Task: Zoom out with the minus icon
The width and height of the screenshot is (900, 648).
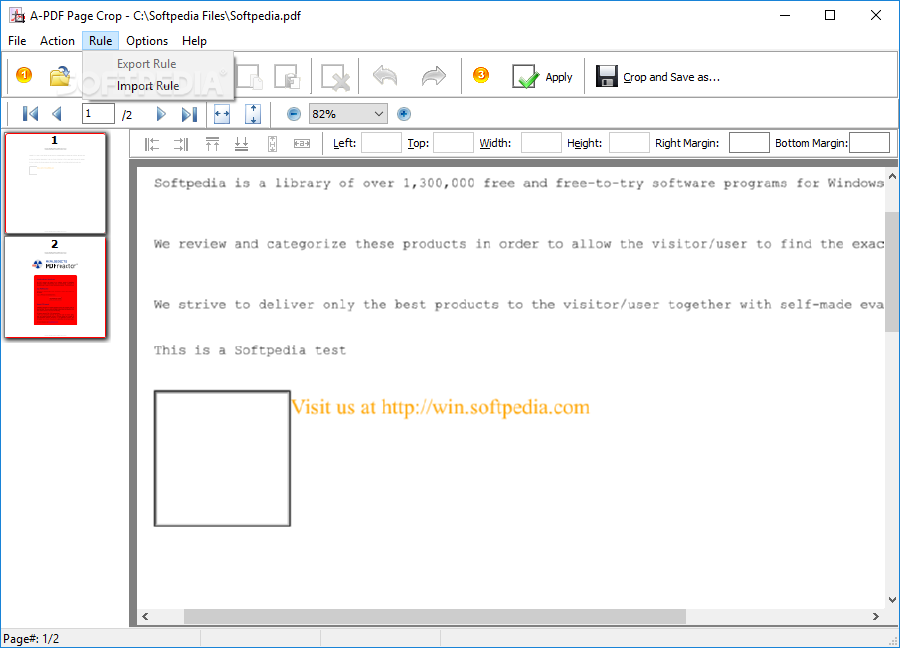Action: 294,114
